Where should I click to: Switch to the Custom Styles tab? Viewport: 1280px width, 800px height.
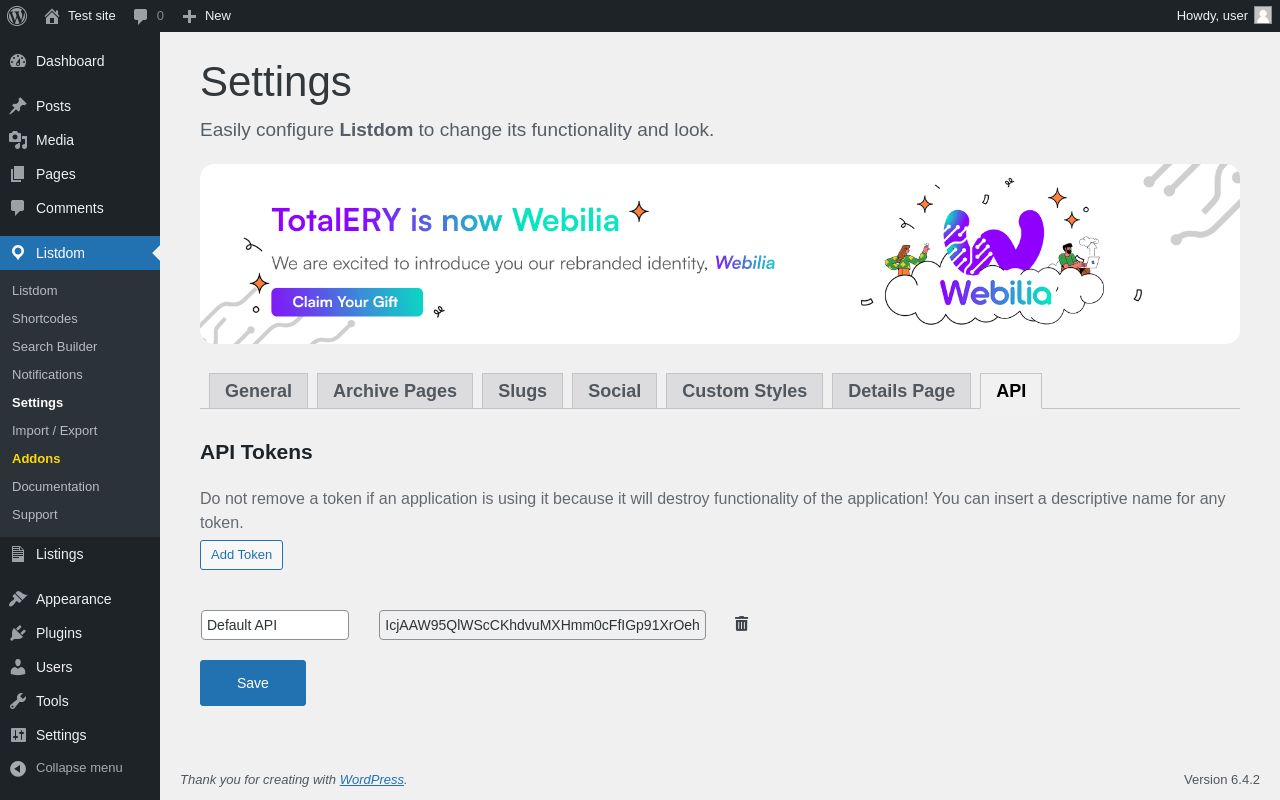744,391
